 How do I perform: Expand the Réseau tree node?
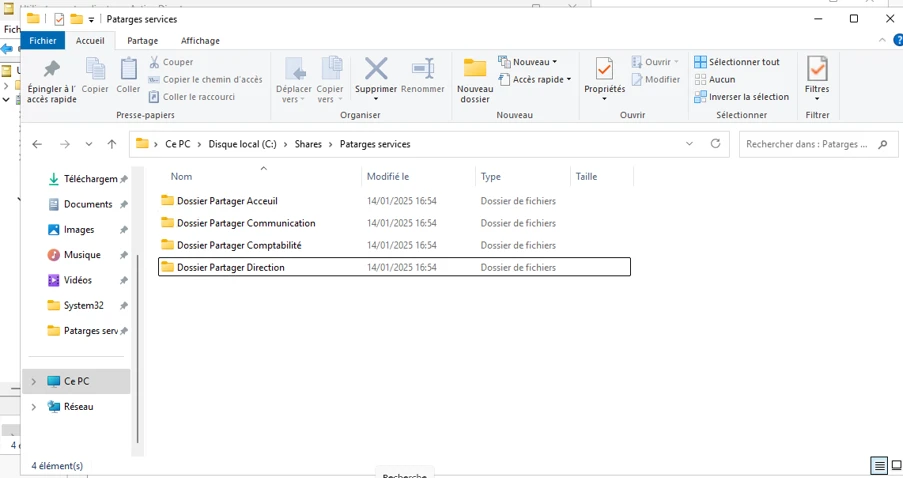click(33, 407)
